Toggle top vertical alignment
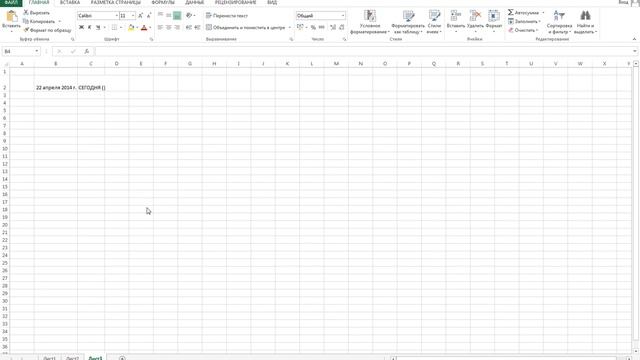The height and width of the screenshot is (360, 640). click(x=160, y=16)
